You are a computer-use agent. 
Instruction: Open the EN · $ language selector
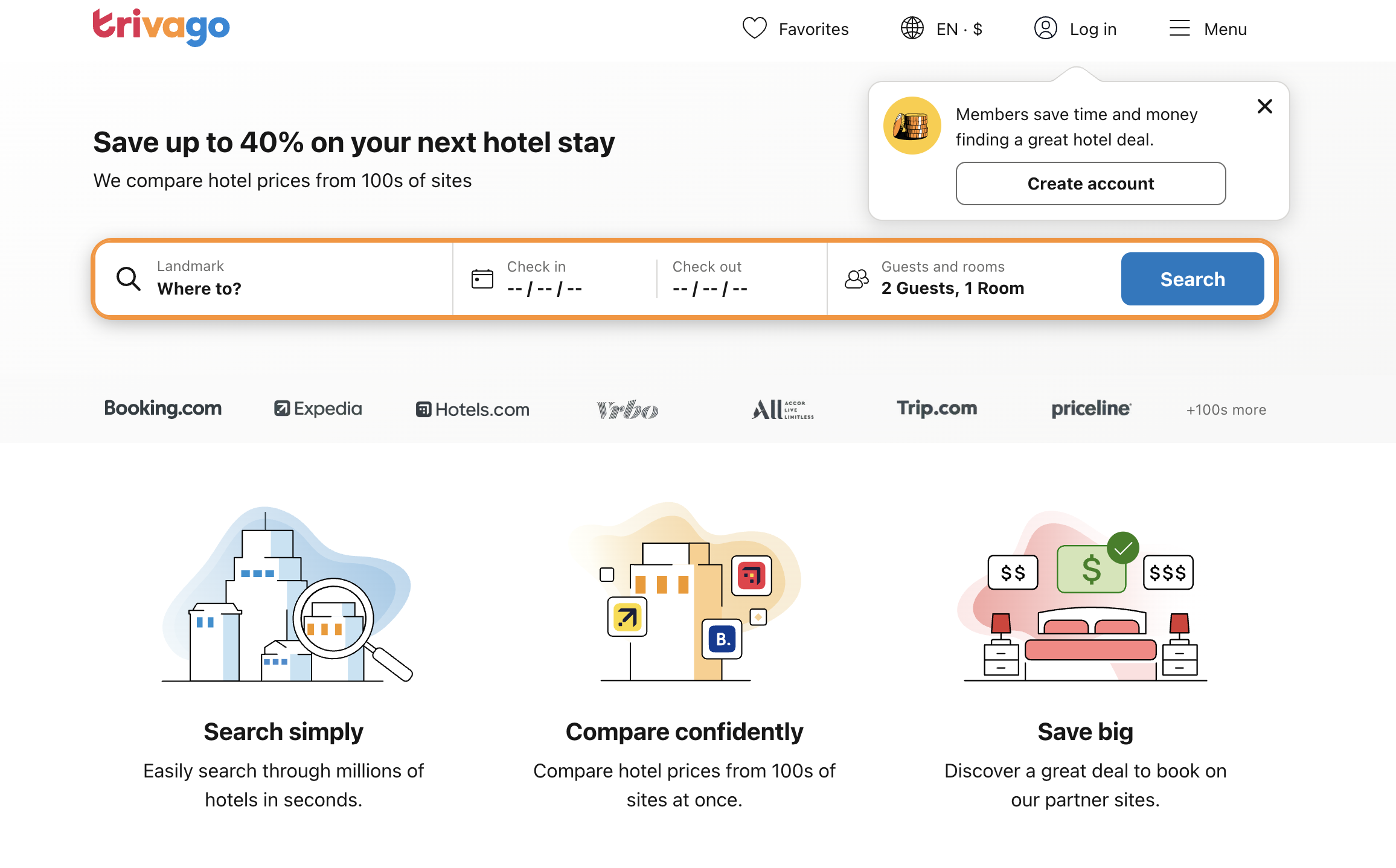click(x=959, y=29)
